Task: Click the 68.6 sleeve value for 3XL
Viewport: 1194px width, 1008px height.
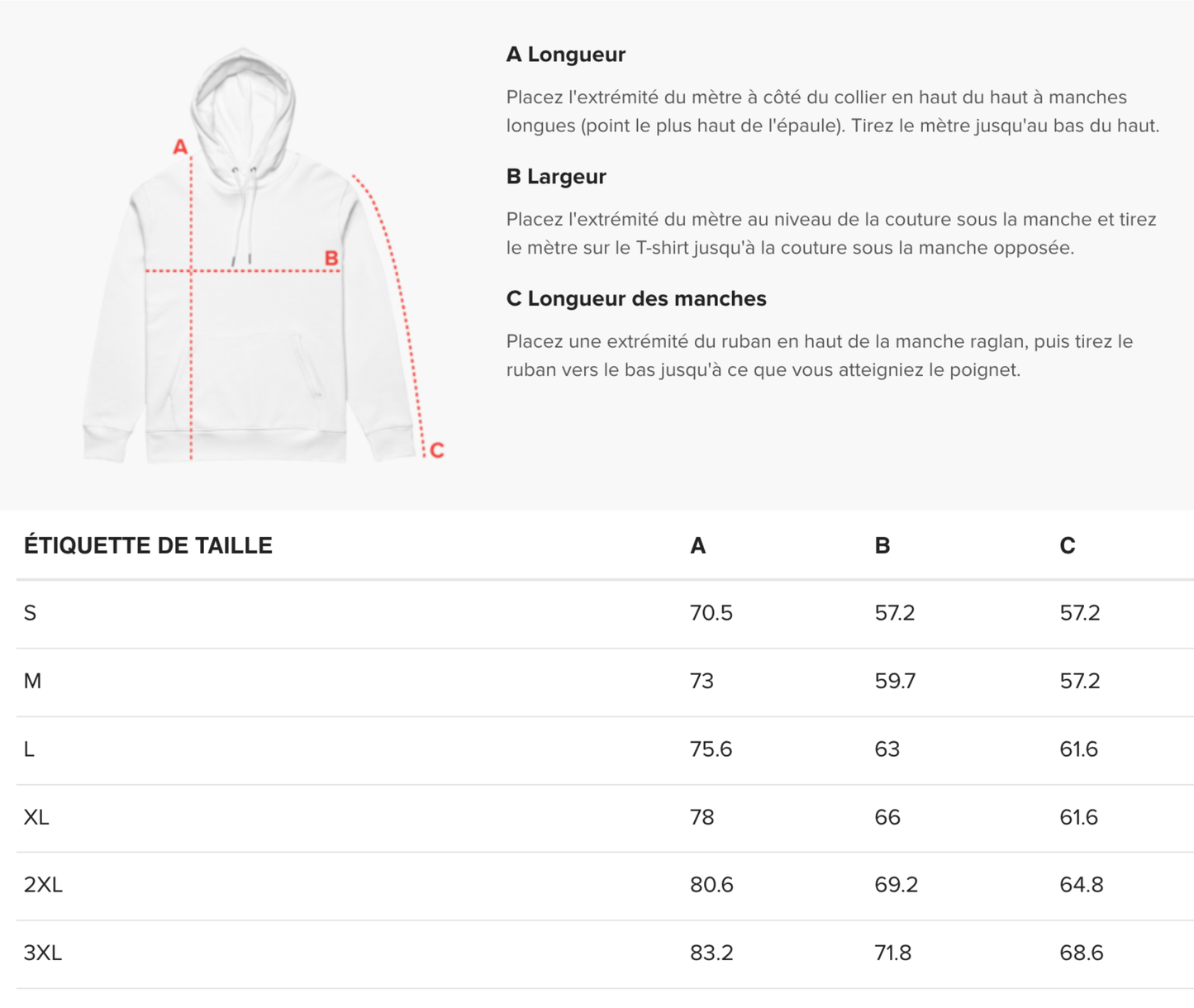Action: pyautogui.click(x=1081, y=953)
